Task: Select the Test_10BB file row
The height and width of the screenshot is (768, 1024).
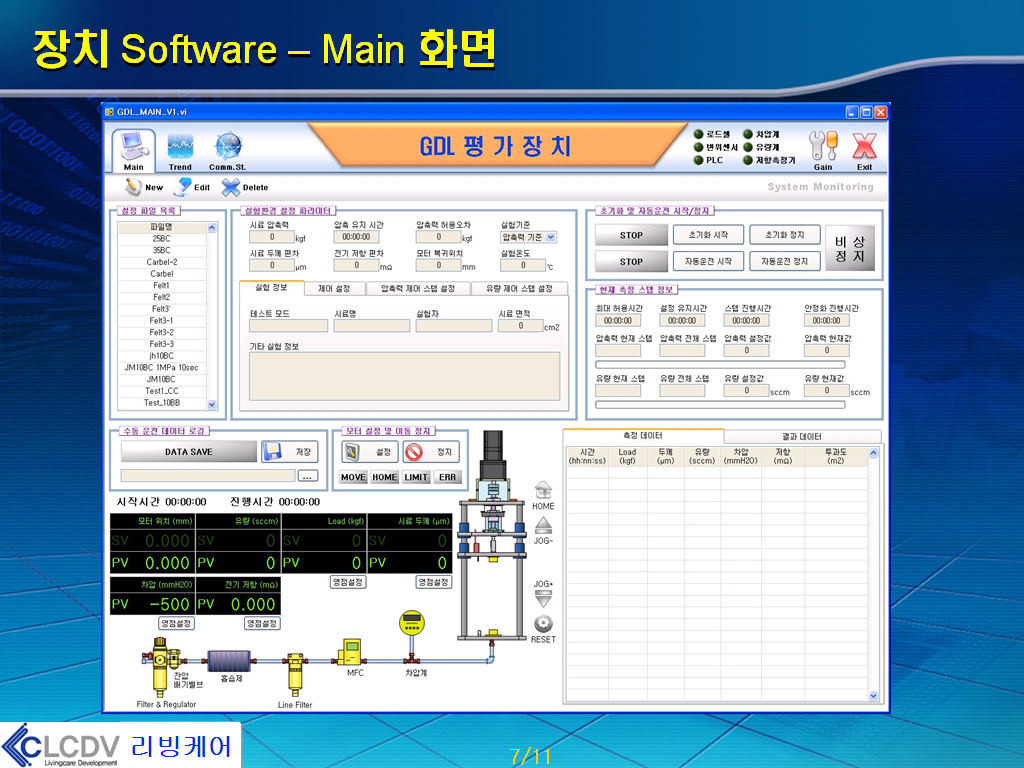Action: (x=162, y=404)
